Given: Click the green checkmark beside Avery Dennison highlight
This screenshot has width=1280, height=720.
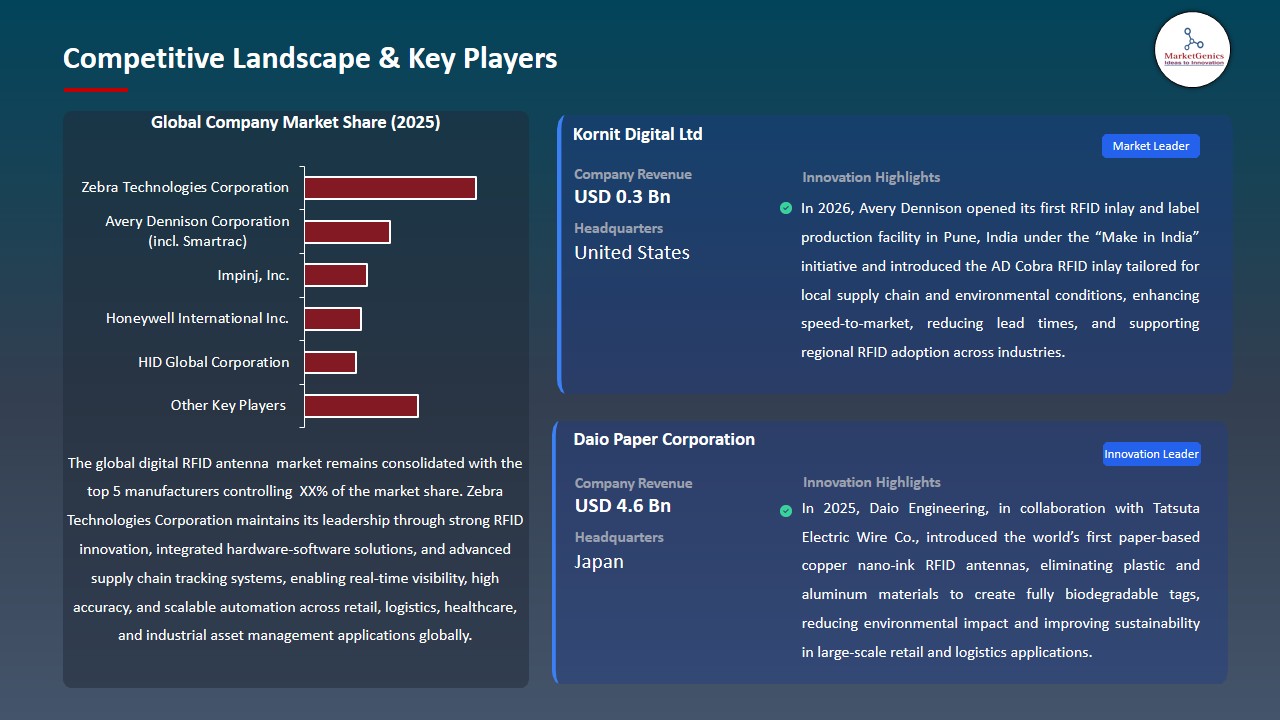Looking at the screenshot, I should point(786,208).
